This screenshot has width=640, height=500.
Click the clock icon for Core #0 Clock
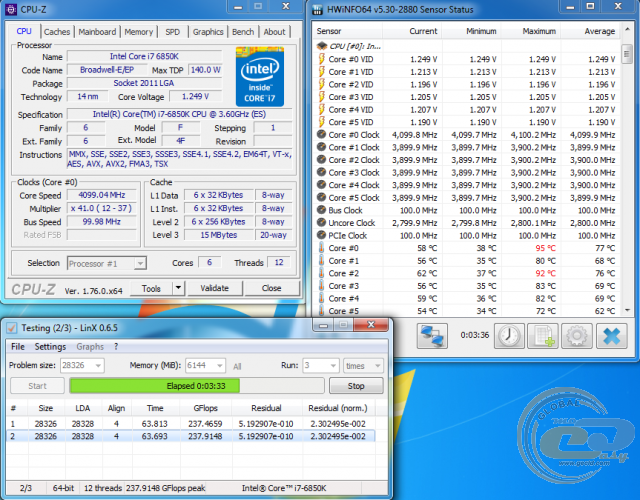click(x=321, y=134)
